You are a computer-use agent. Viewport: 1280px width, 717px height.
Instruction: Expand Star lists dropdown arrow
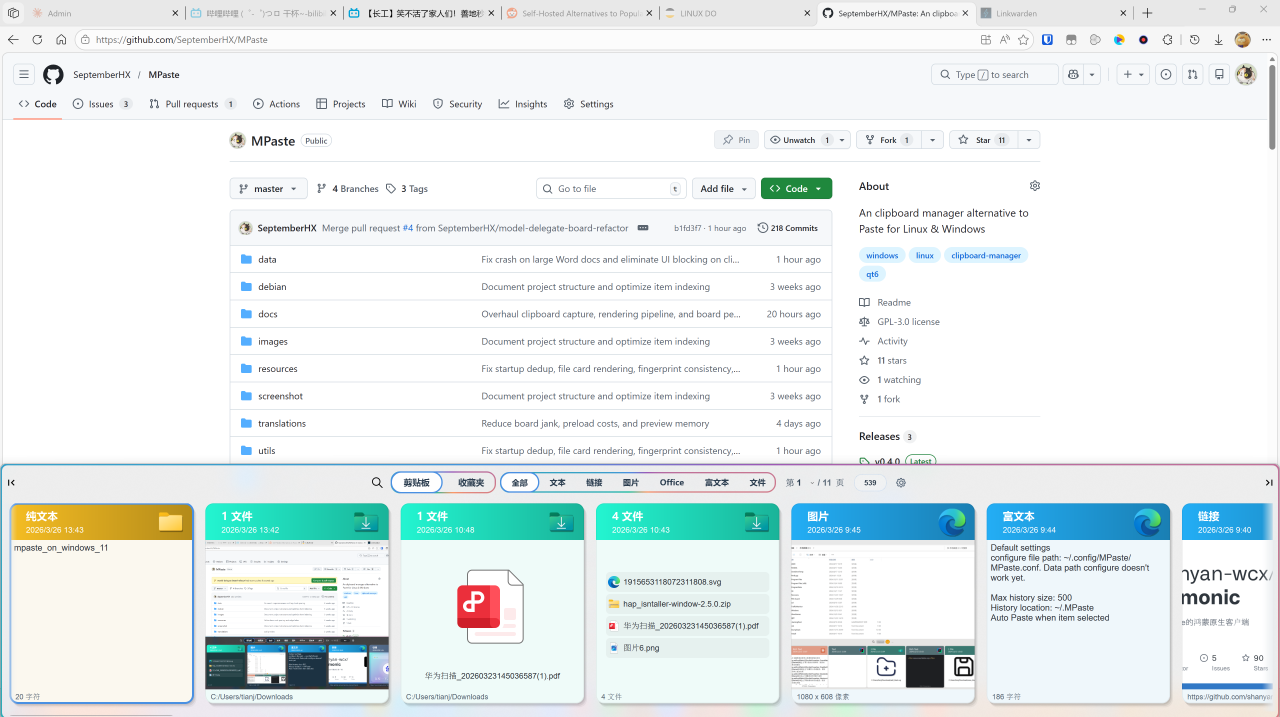click(x=1028, y=140)
